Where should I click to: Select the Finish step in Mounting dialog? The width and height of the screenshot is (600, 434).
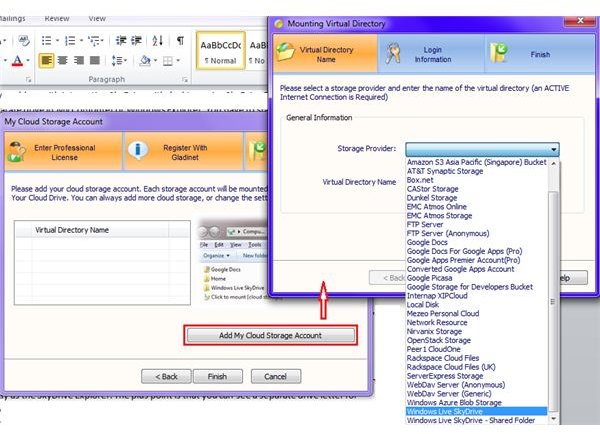click(x=539, y=54)
